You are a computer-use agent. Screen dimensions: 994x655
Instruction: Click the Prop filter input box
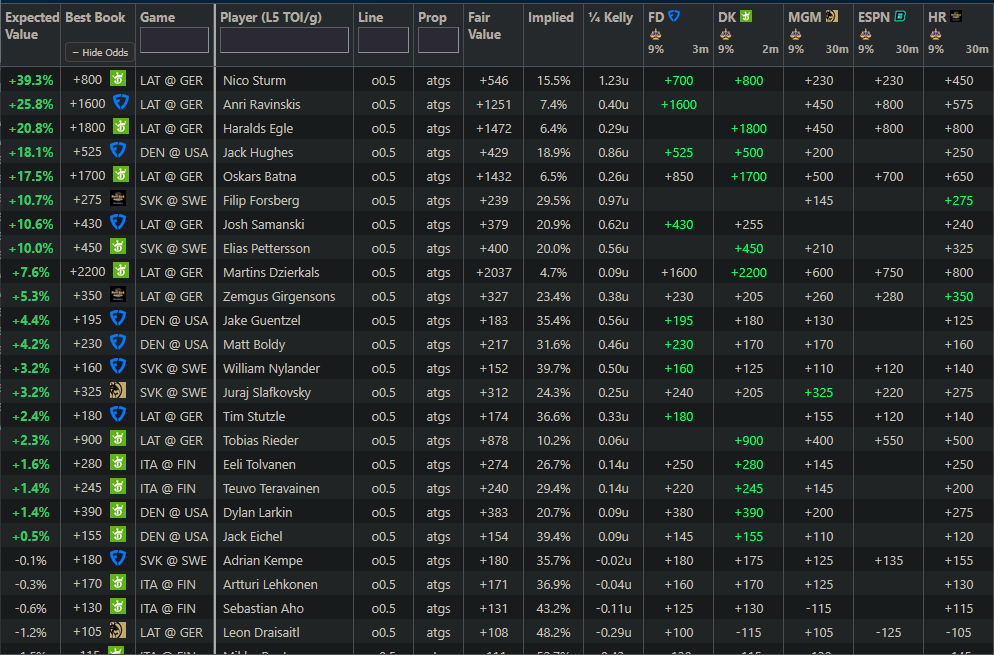coord(438,40)
